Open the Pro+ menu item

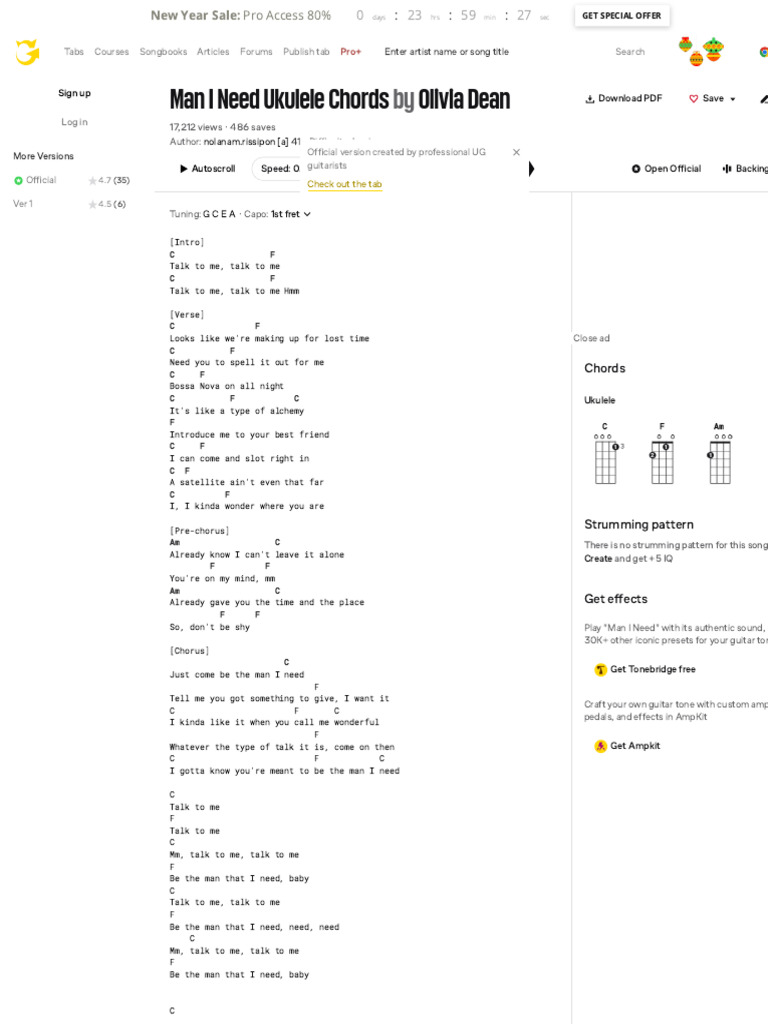[x=351, y=52]
